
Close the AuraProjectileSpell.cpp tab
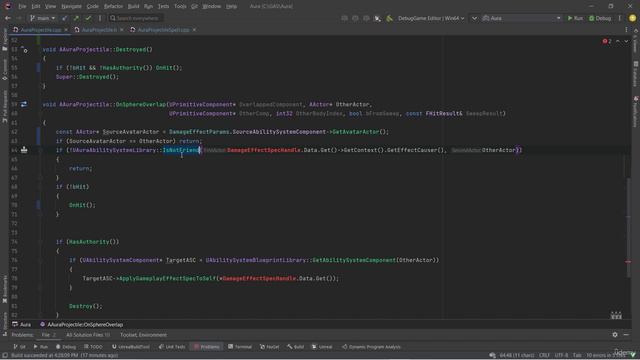click(194, 30)
